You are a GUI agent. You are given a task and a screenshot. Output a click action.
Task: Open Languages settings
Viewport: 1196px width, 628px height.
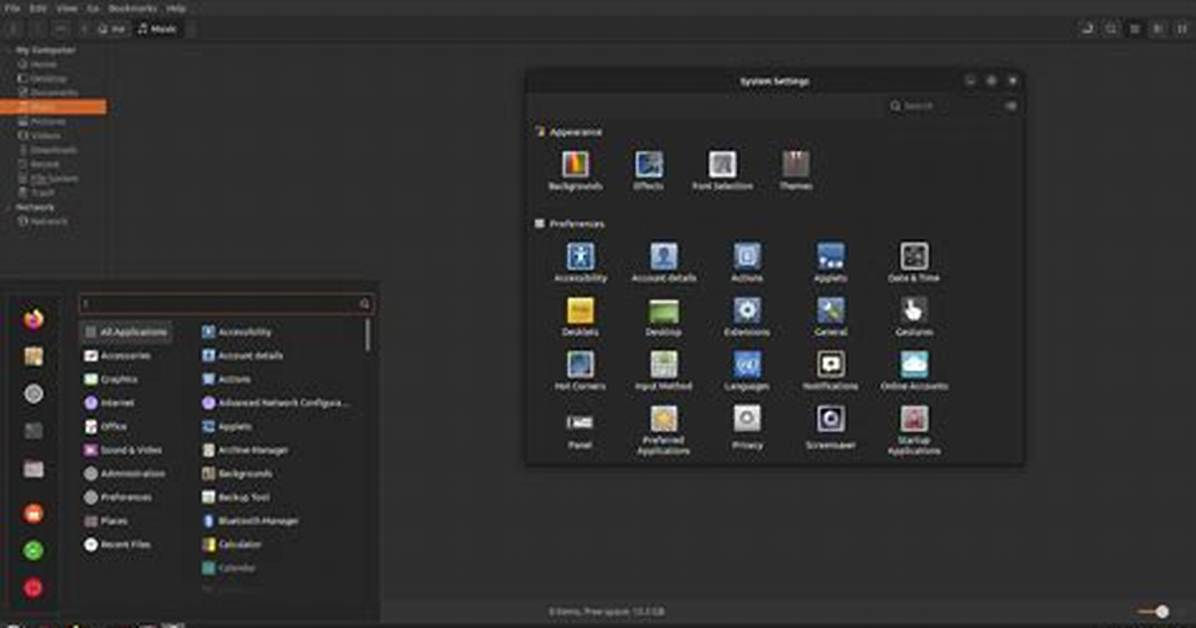point(747,371)
